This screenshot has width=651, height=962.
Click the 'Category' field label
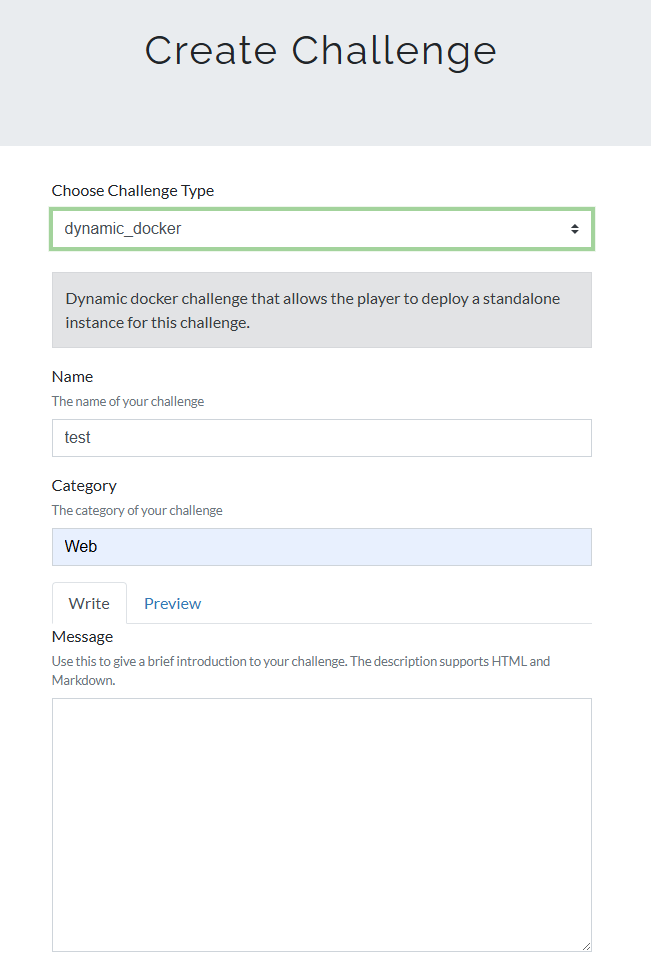coord(84,485)
